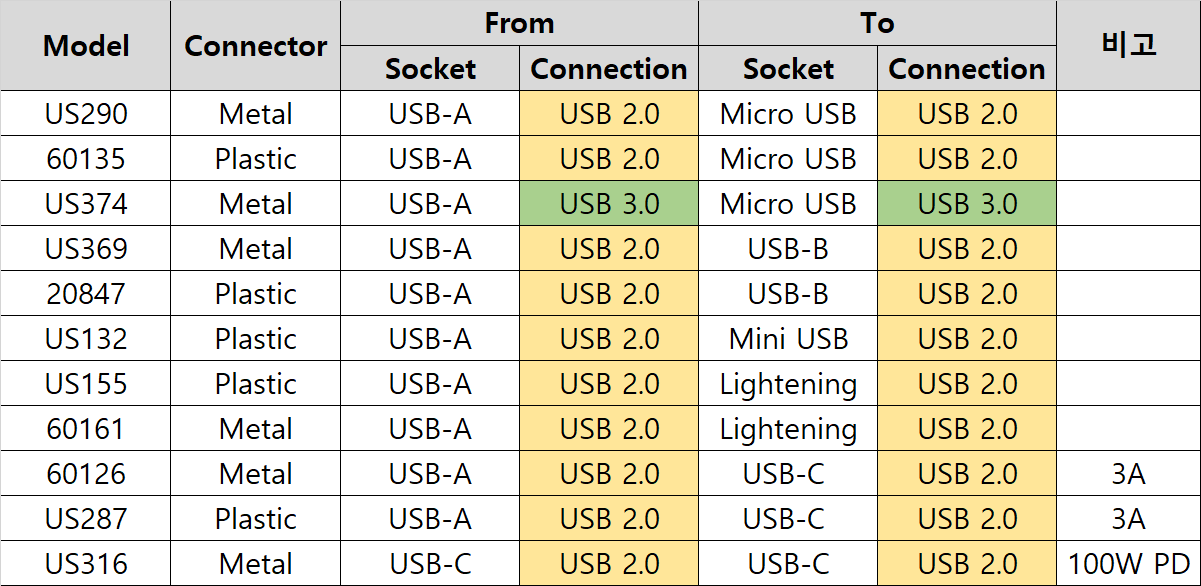The height and width of the screenshot is (586, 1201).
Task: Select the US374 model cell
Action: pyautogui.click(x=86, y=204)
